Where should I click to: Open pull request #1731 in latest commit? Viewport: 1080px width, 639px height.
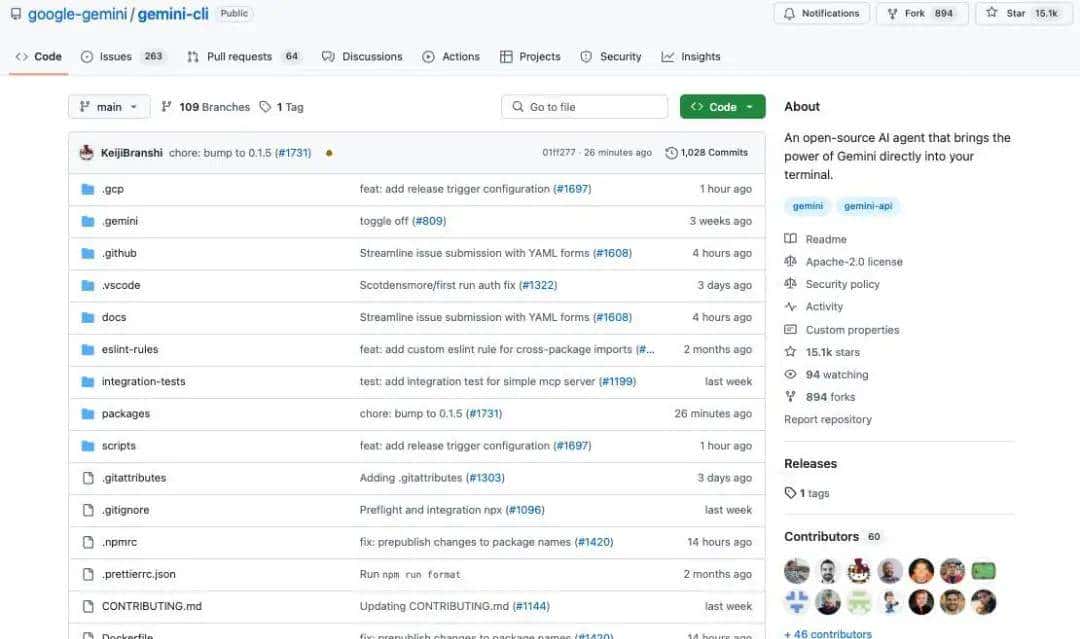293,153
